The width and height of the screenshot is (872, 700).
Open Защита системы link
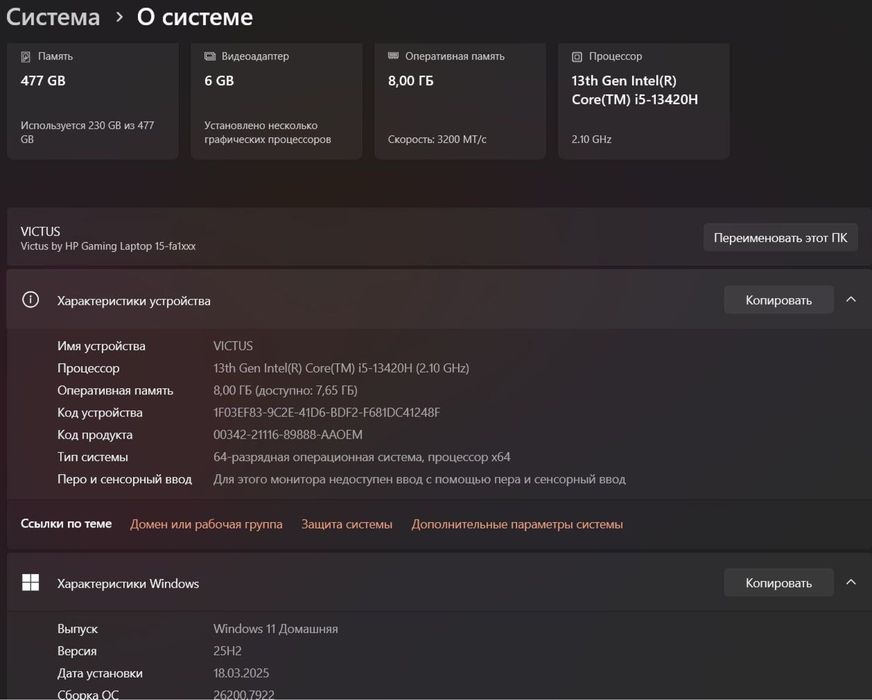coord(346,524)
